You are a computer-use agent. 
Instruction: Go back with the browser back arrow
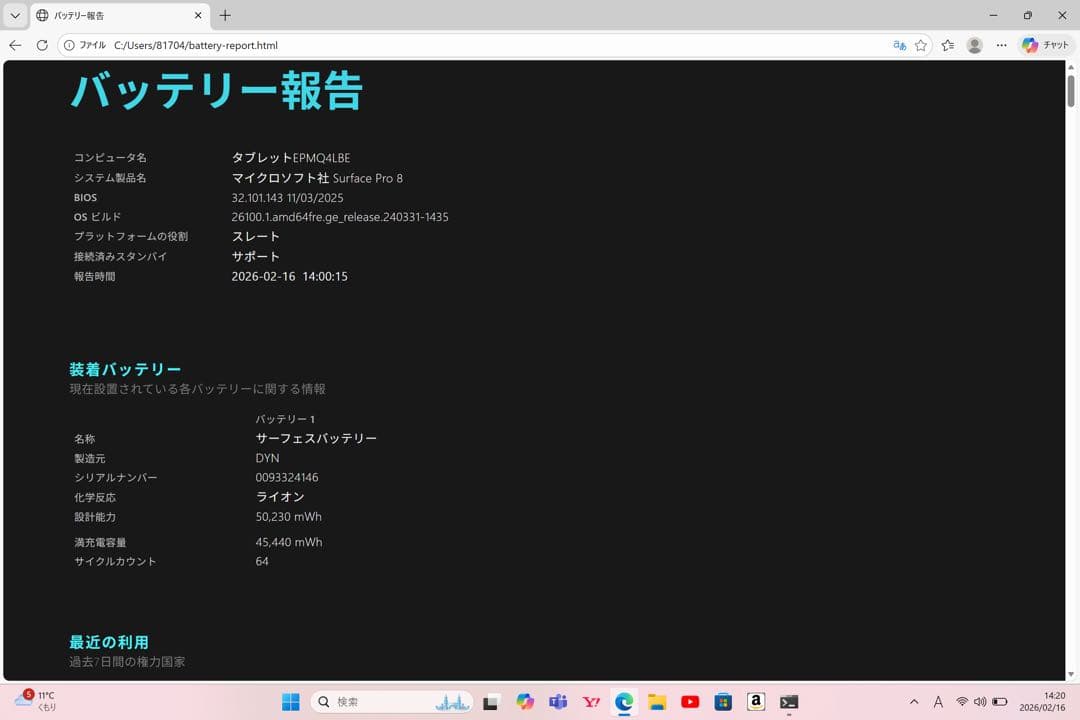(15, 45)
